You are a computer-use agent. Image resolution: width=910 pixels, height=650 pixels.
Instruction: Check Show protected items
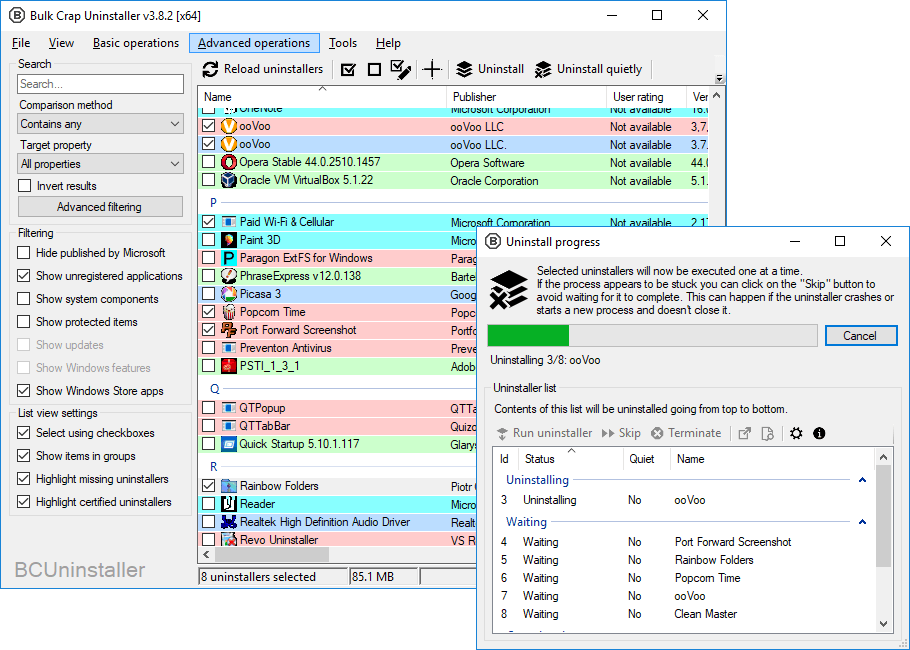[24, 322]
